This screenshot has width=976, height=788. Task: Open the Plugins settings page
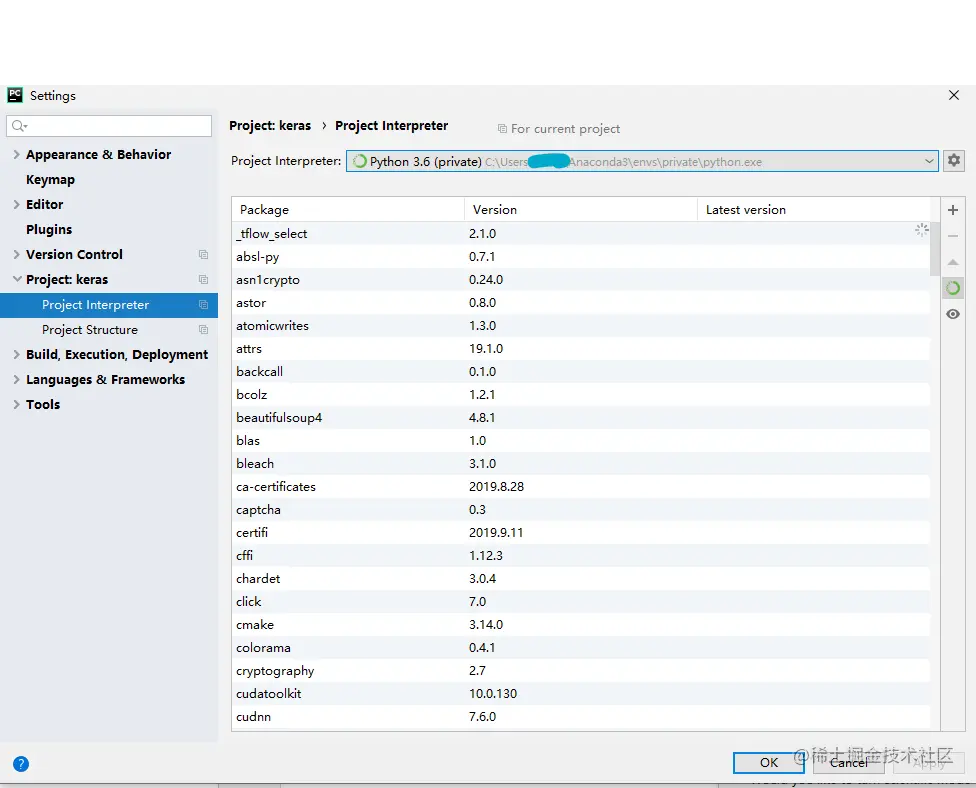click(49, 230)
